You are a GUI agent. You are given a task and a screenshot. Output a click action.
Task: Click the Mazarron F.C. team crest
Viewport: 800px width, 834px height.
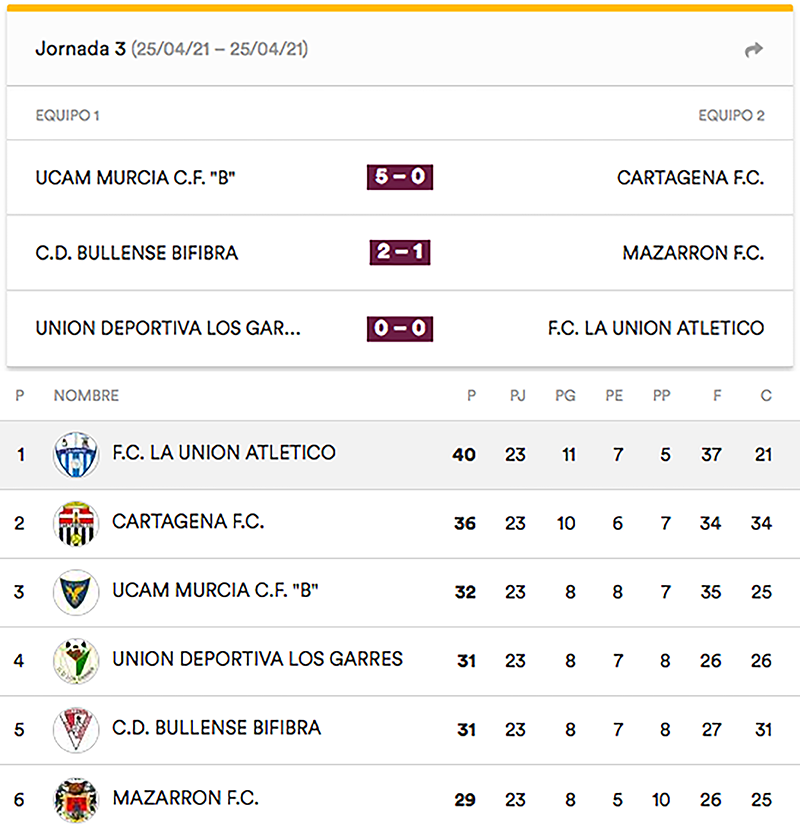tap(76, 799)
